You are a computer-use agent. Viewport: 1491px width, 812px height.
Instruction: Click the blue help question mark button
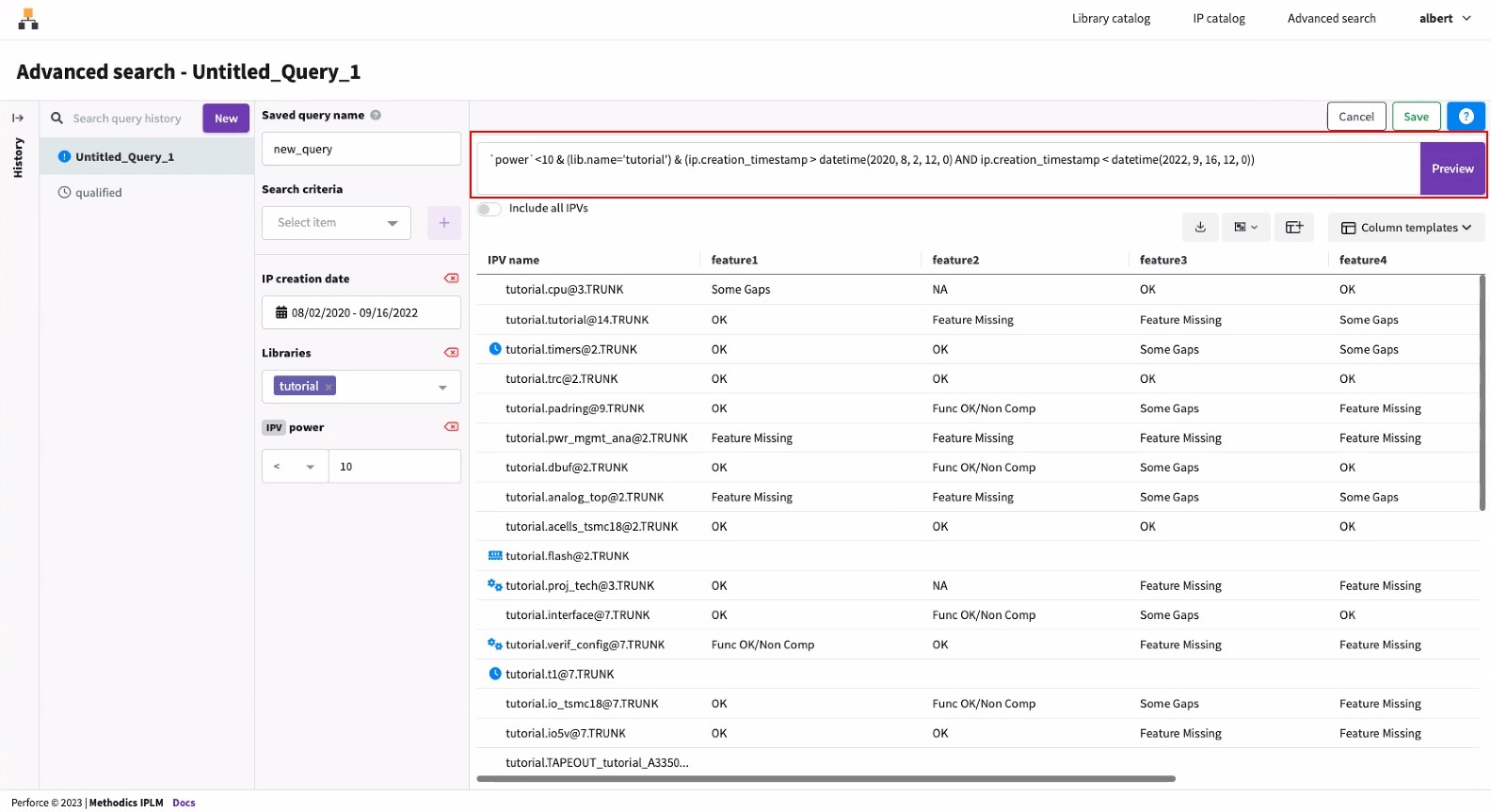point(1466,117)
